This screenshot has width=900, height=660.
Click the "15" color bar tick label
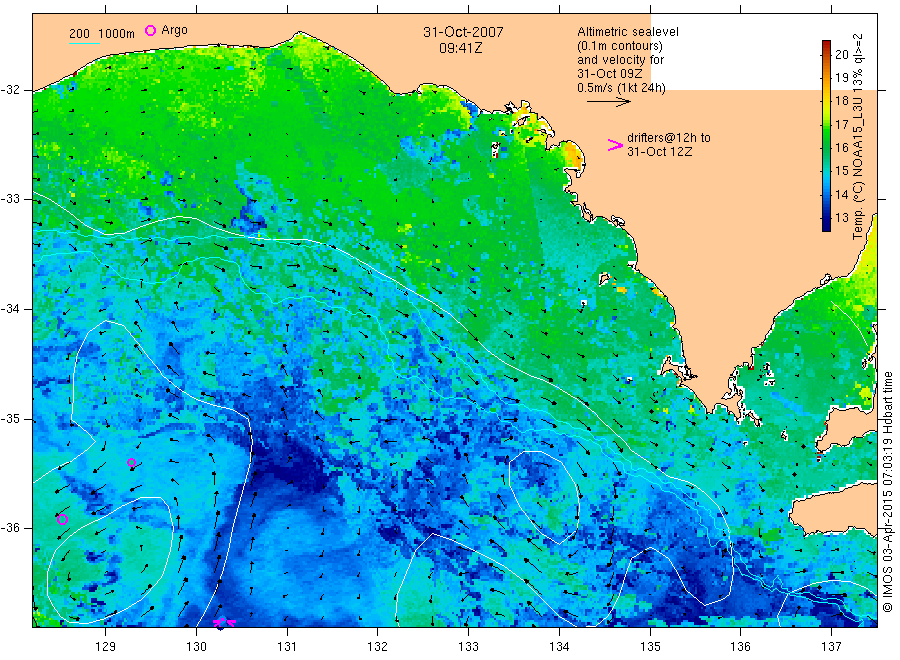tap(841, 171)
